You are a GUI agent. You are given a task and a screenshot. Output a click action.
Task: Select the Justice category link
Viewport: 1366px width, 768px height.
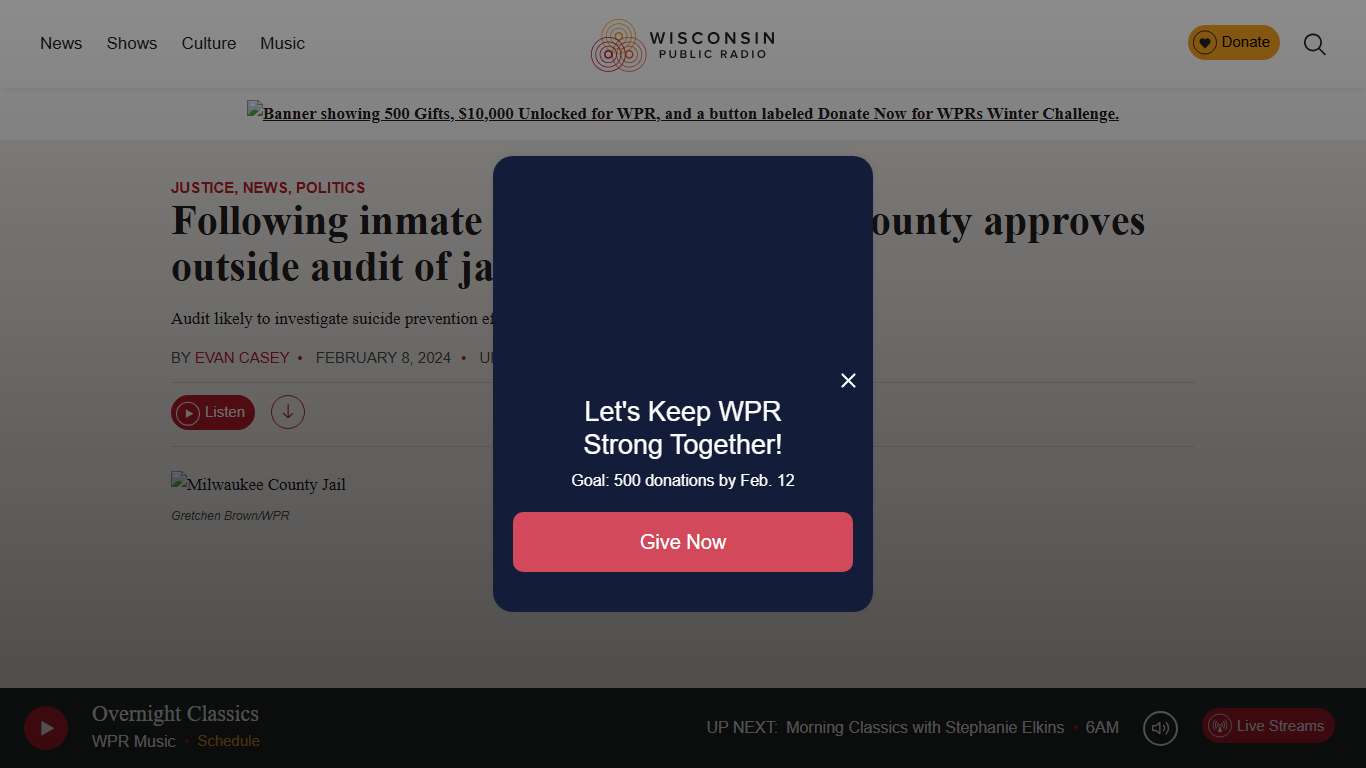coord(203,188)
